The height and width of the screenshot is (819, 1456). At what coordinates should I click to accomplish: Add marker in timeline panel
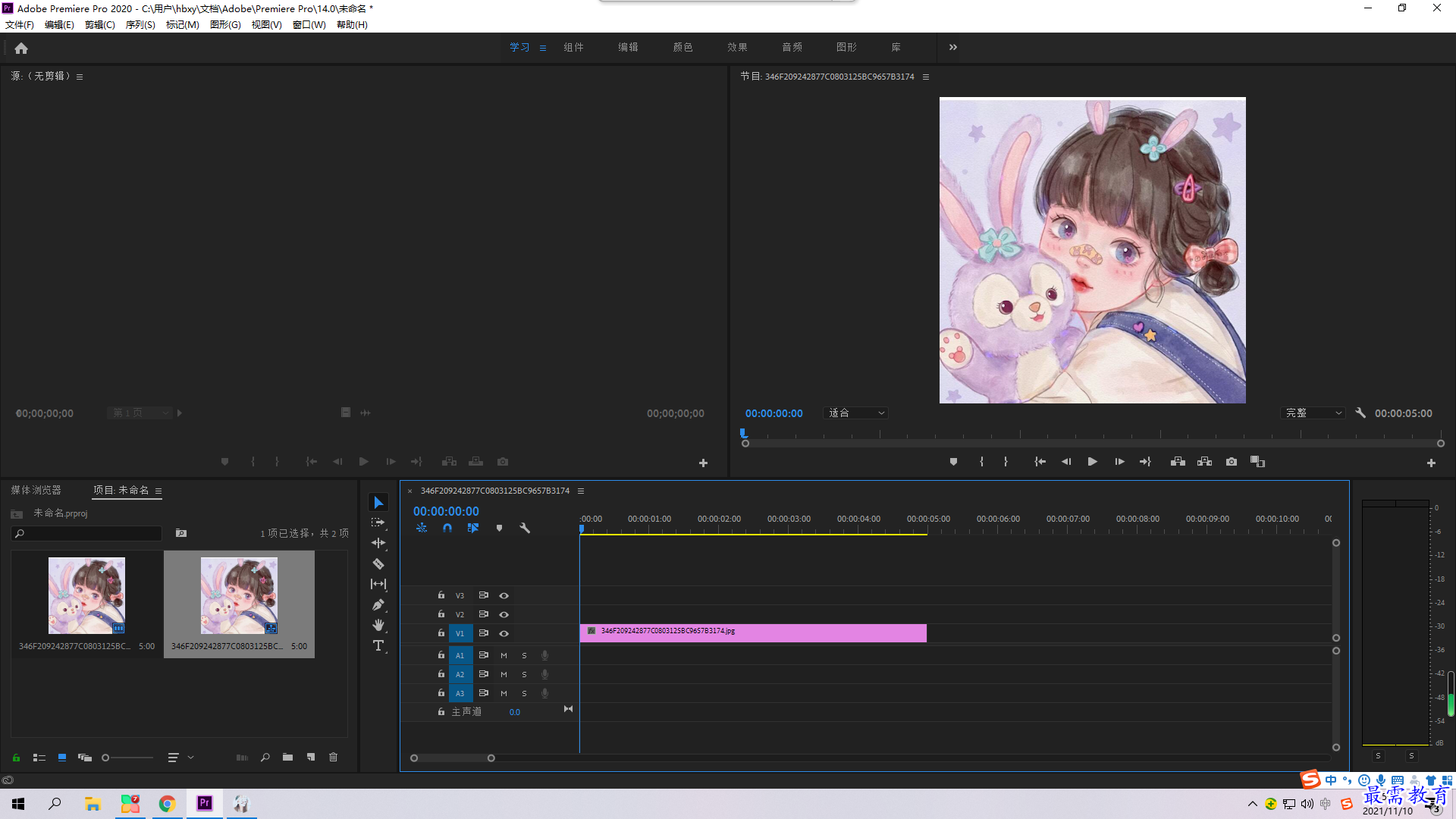click(499, 528)
